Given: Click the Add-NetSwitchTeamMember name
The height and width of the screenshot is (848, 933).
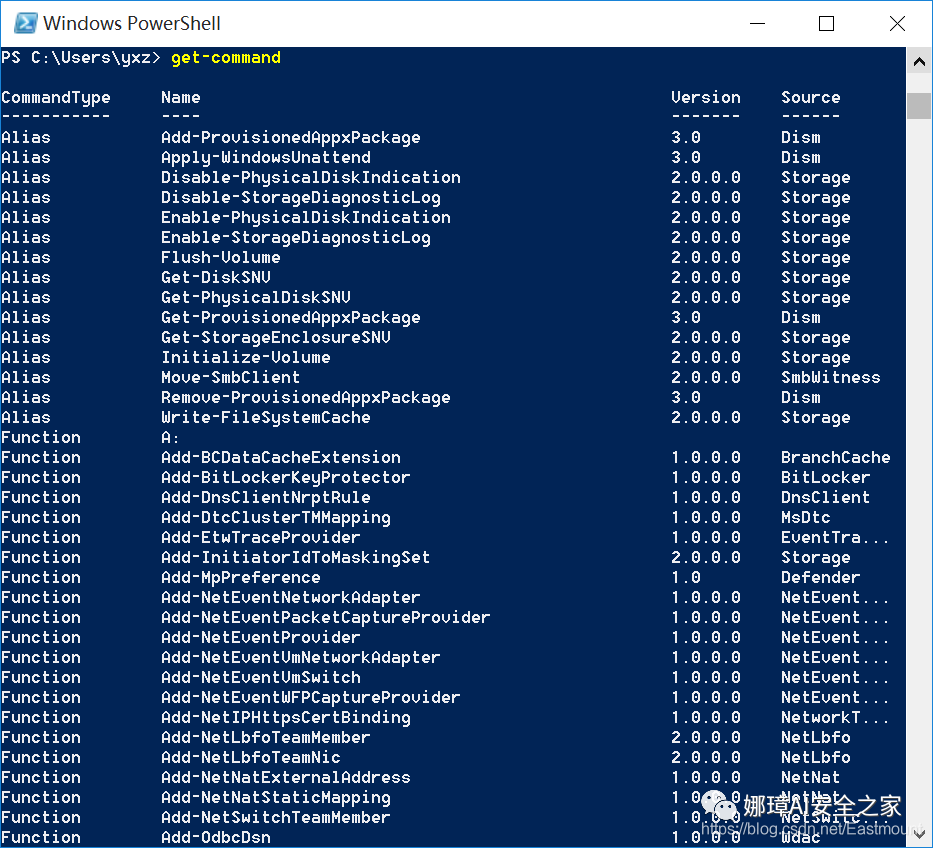Looking at the screenshot, I should point(275,818).
